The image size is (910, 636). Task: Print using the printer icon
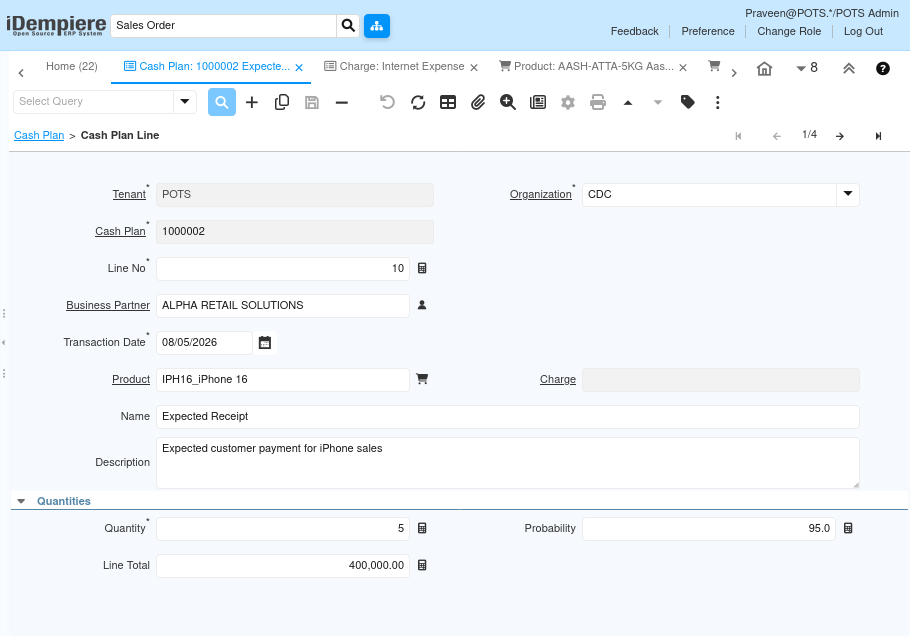coord(598,103)
